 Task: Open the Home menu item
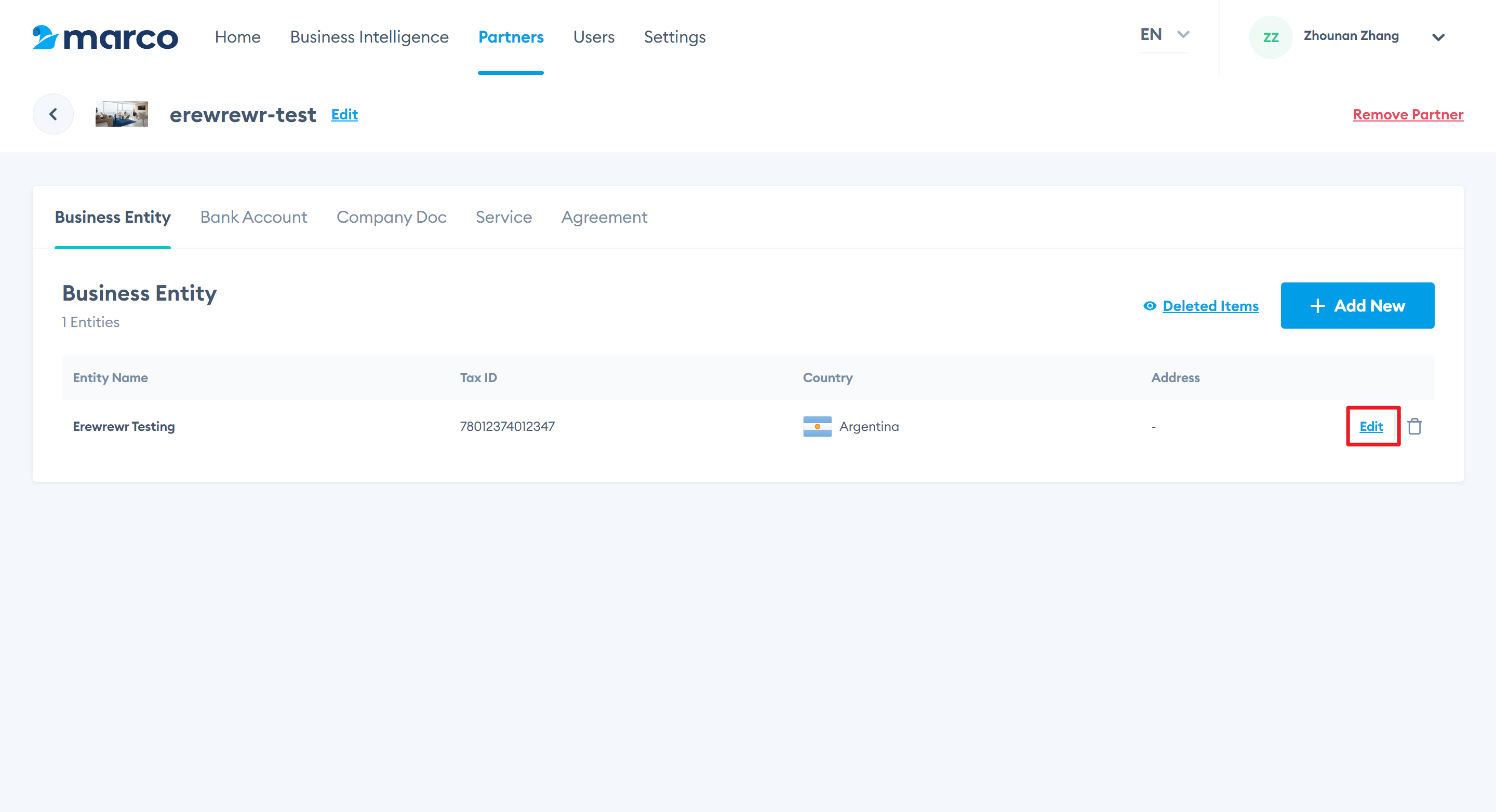[237, 37]
